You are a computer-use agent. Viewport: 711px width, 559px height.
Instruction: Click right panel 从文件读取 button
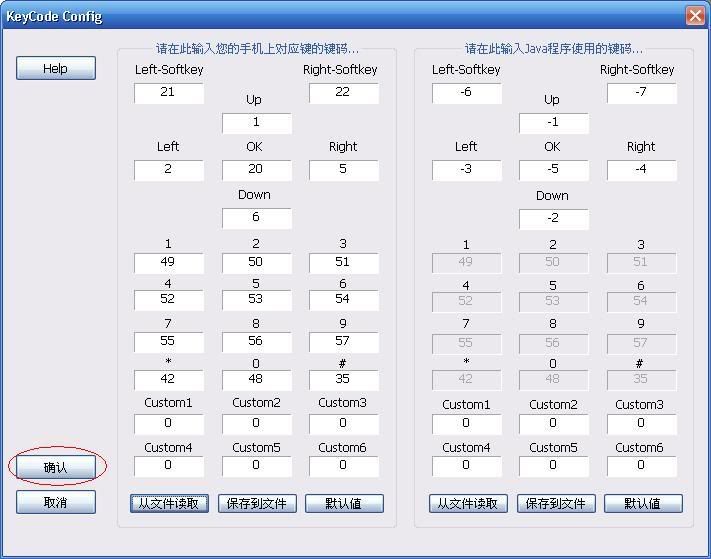pos(468,503)
